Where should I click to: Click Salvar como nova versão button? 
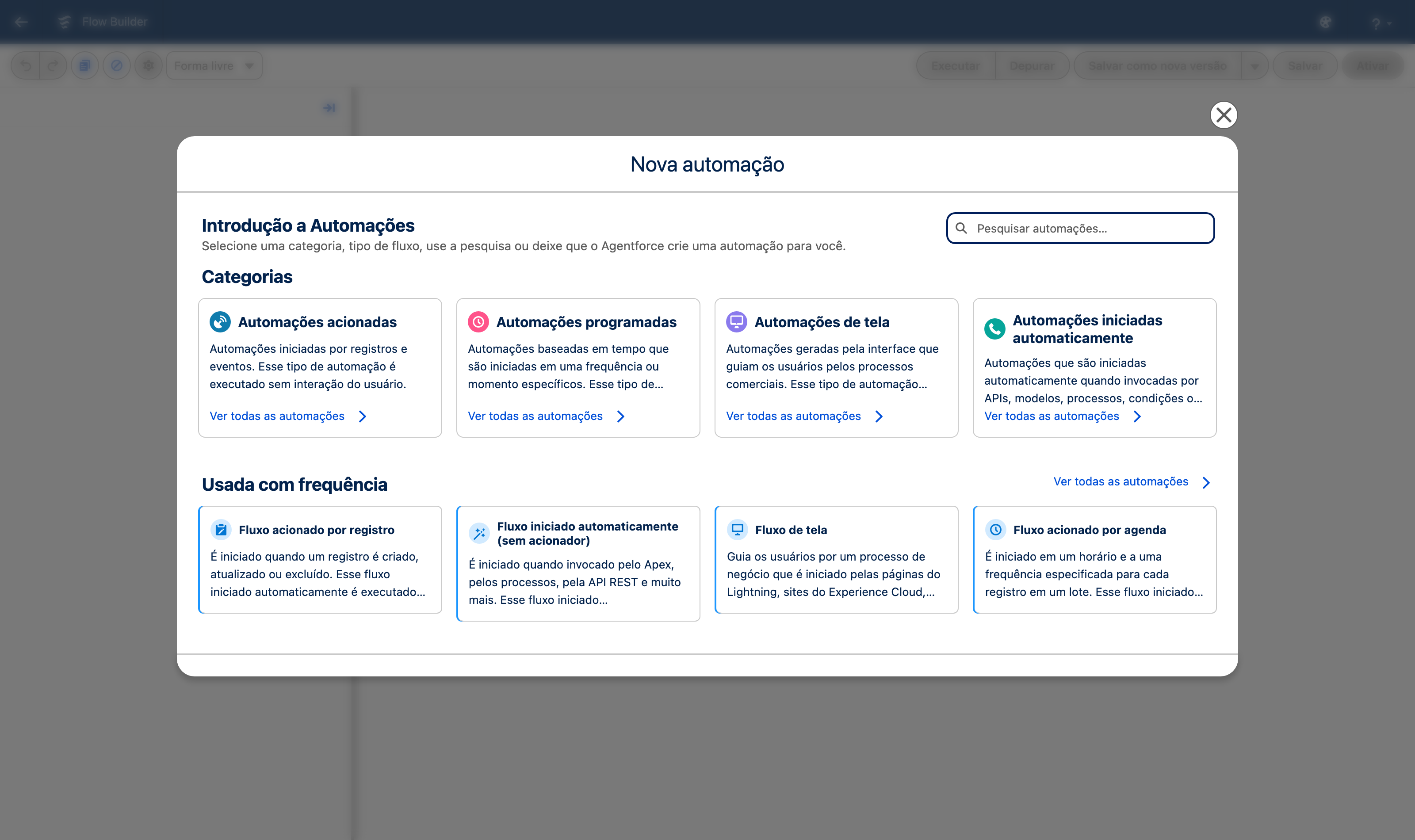tap(1157, 66)
